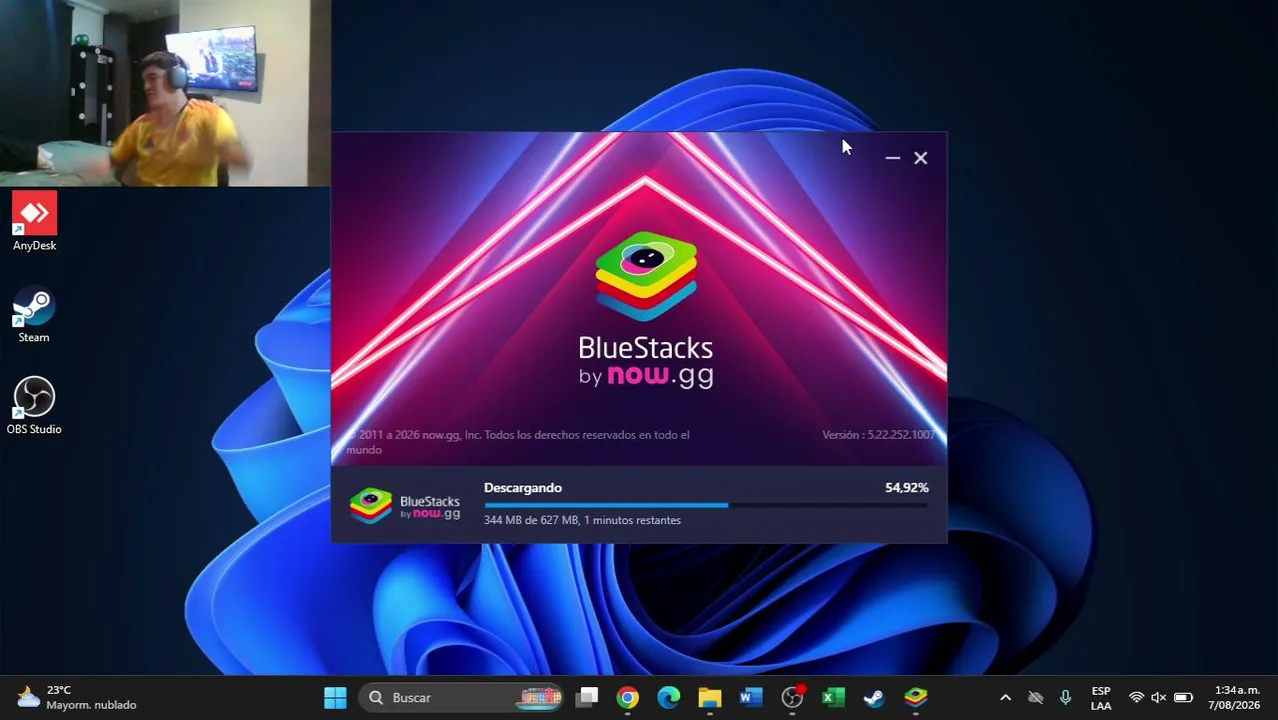The width and height of the screenshot is (1278, 720).
Task: Open the clock and date 1:34 a.m.
Action: pos(1236,698)
